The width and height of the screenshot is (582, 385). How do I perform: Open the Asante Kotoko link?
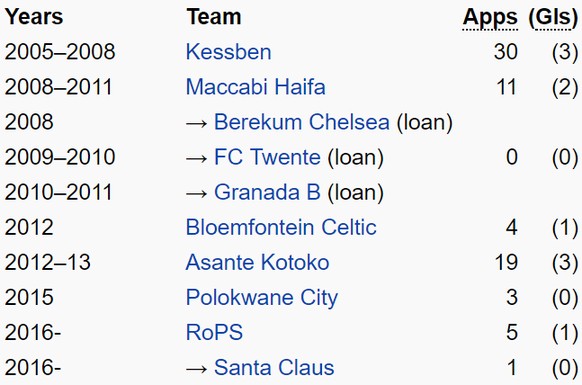[x=257, y=262]
